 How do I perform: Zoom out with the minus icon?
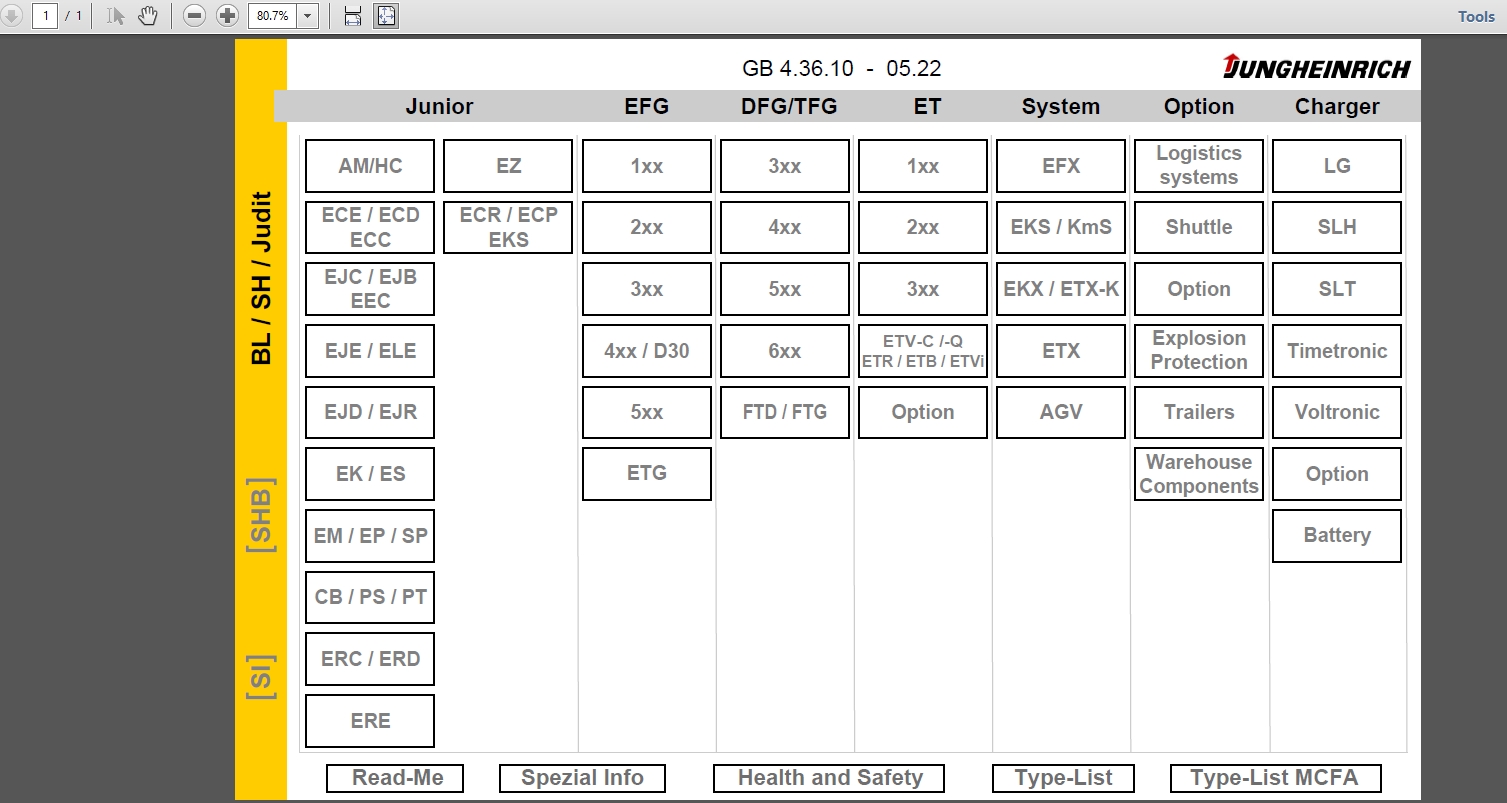pyautogui.click(x=195, y=16)
